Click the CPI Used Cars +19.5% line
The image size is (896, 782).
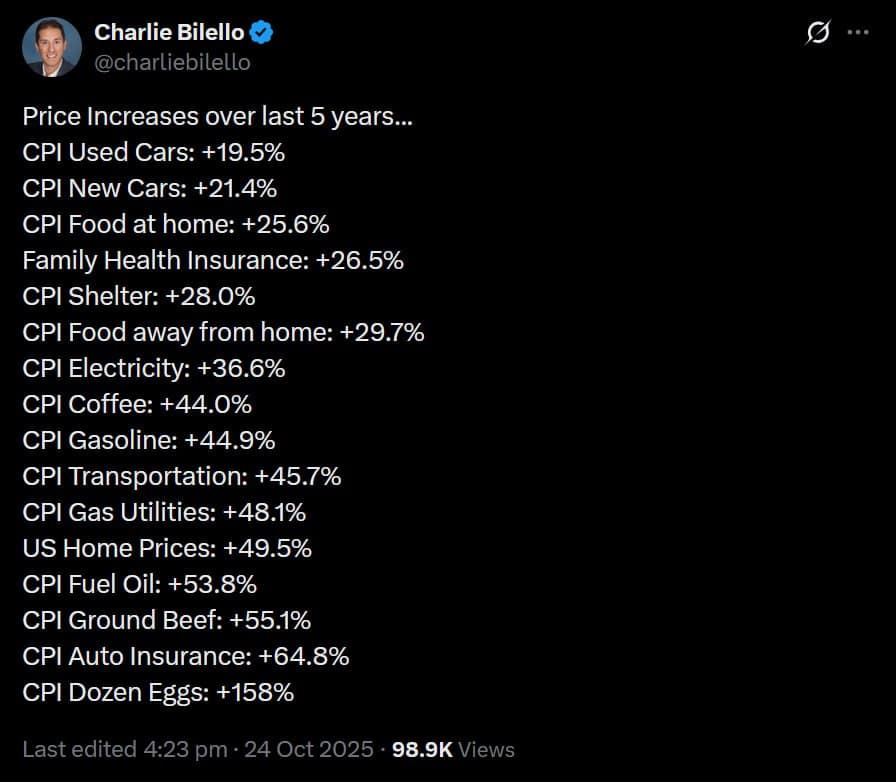click(x=154, y=152)
